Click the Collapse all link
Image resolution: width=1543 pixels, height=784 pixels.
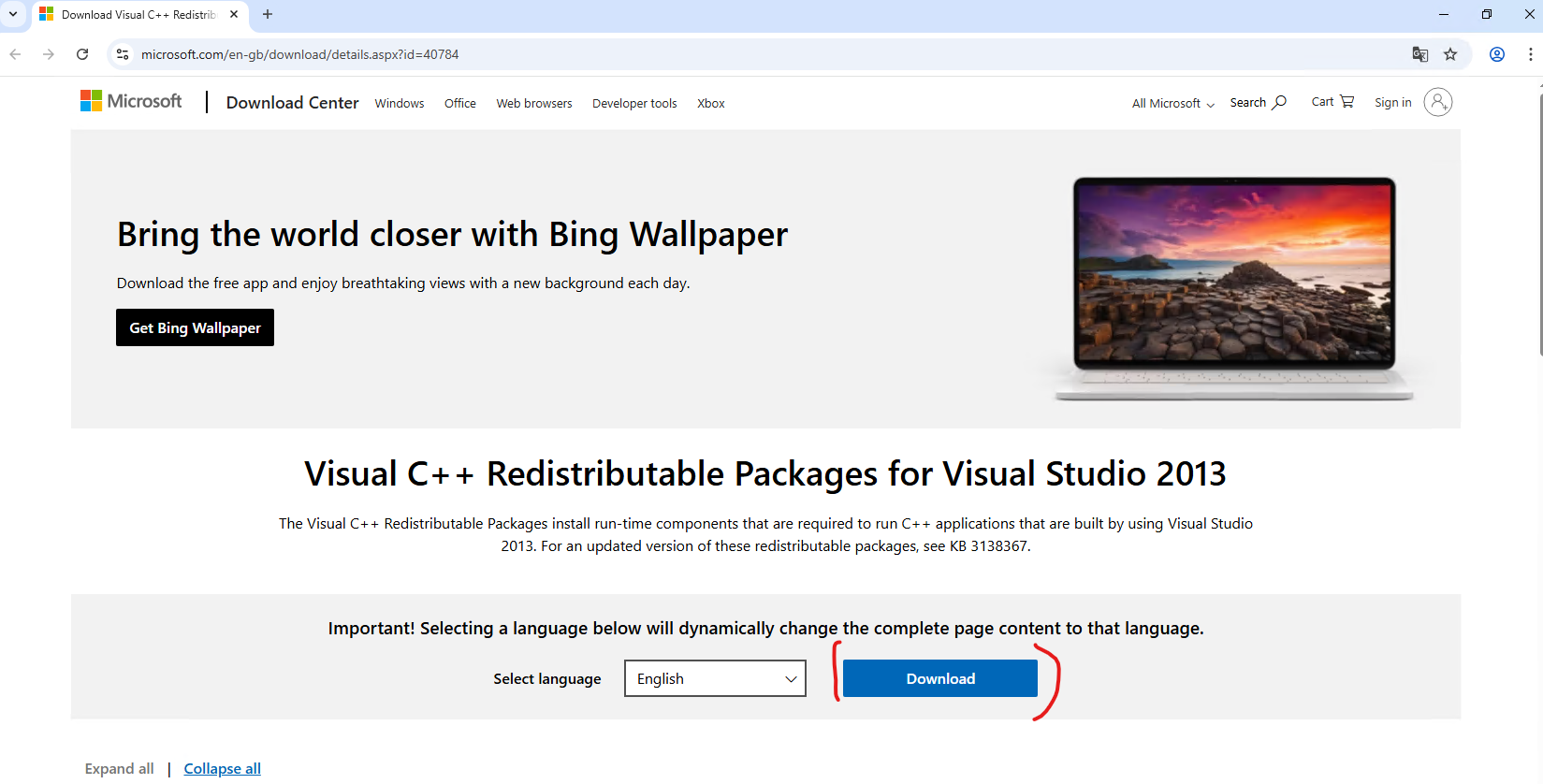222,768
